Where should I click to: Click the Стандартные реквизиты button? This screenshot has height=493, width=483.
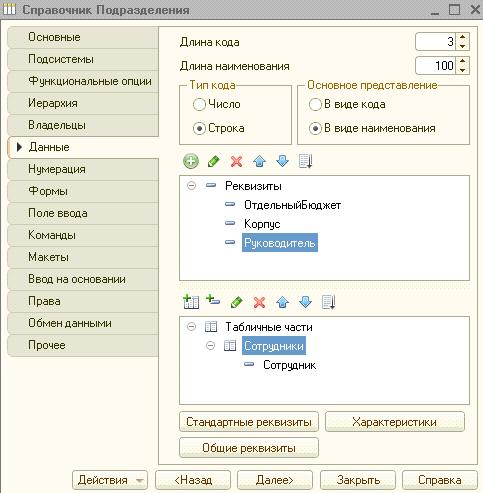click(x=249, y=422)
